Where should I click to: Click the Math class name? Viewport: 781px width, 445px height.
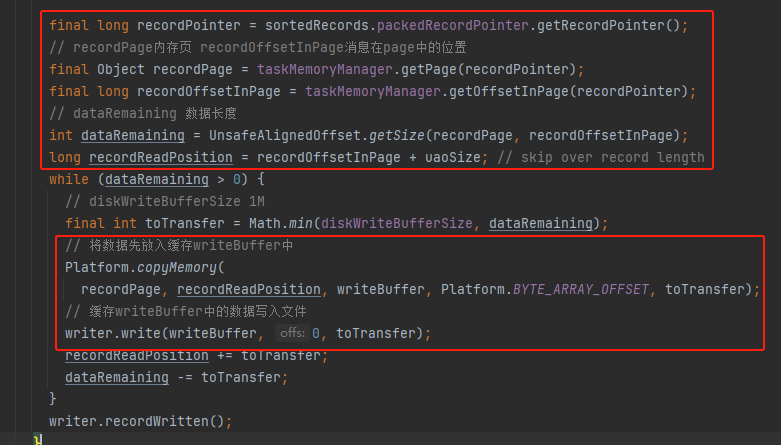tap(265, 223)
